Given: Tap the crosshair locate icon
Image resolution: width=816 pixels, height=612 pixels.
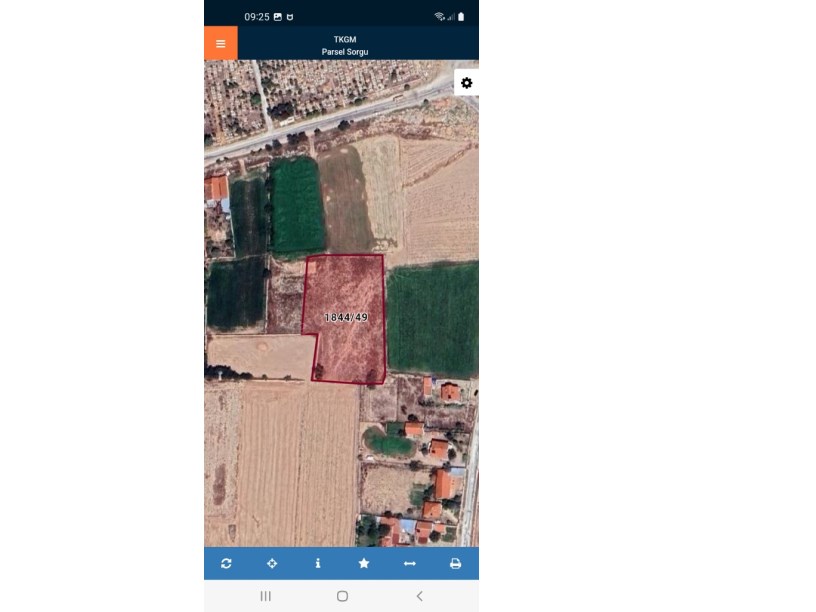Looking at the screenshot, I should 272,563.
